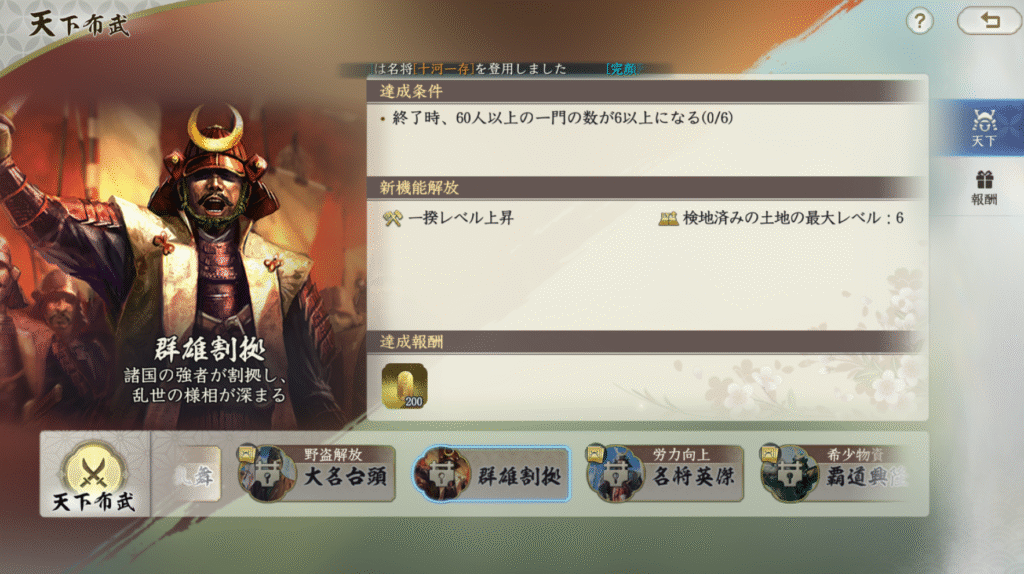The width and height of the screenshot is (1024, 574).
Task: Select the 天下 helmet sidebar tab
Action: click(x=982, y=128)
